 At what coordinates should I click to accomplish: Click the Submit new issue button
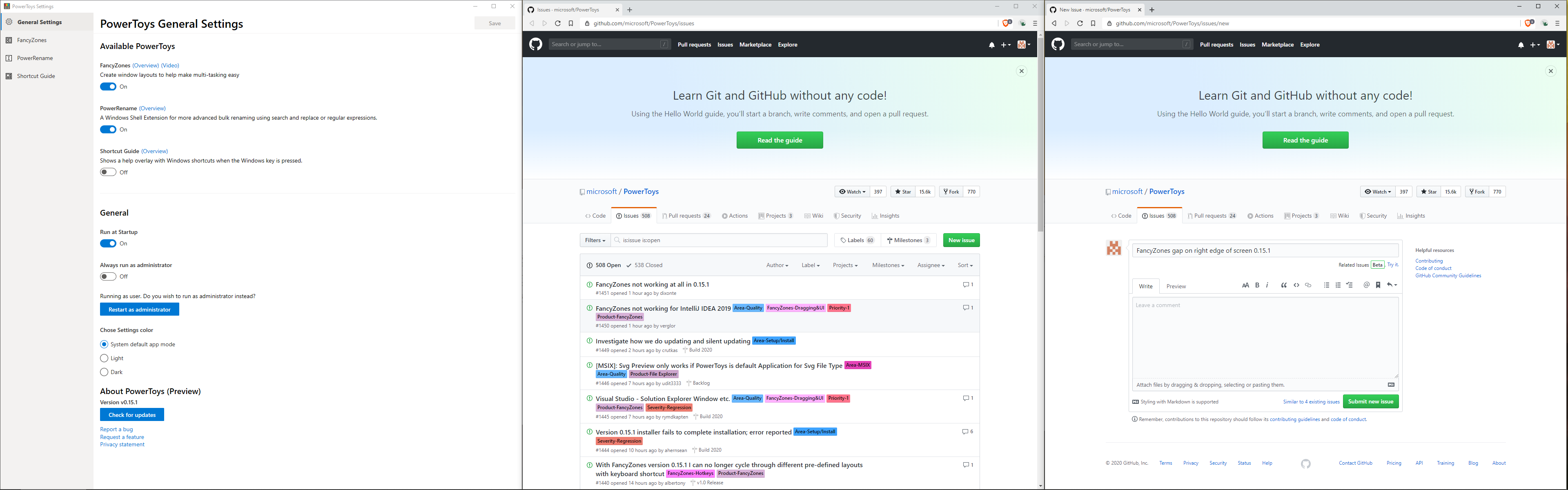click(1370, 402)
